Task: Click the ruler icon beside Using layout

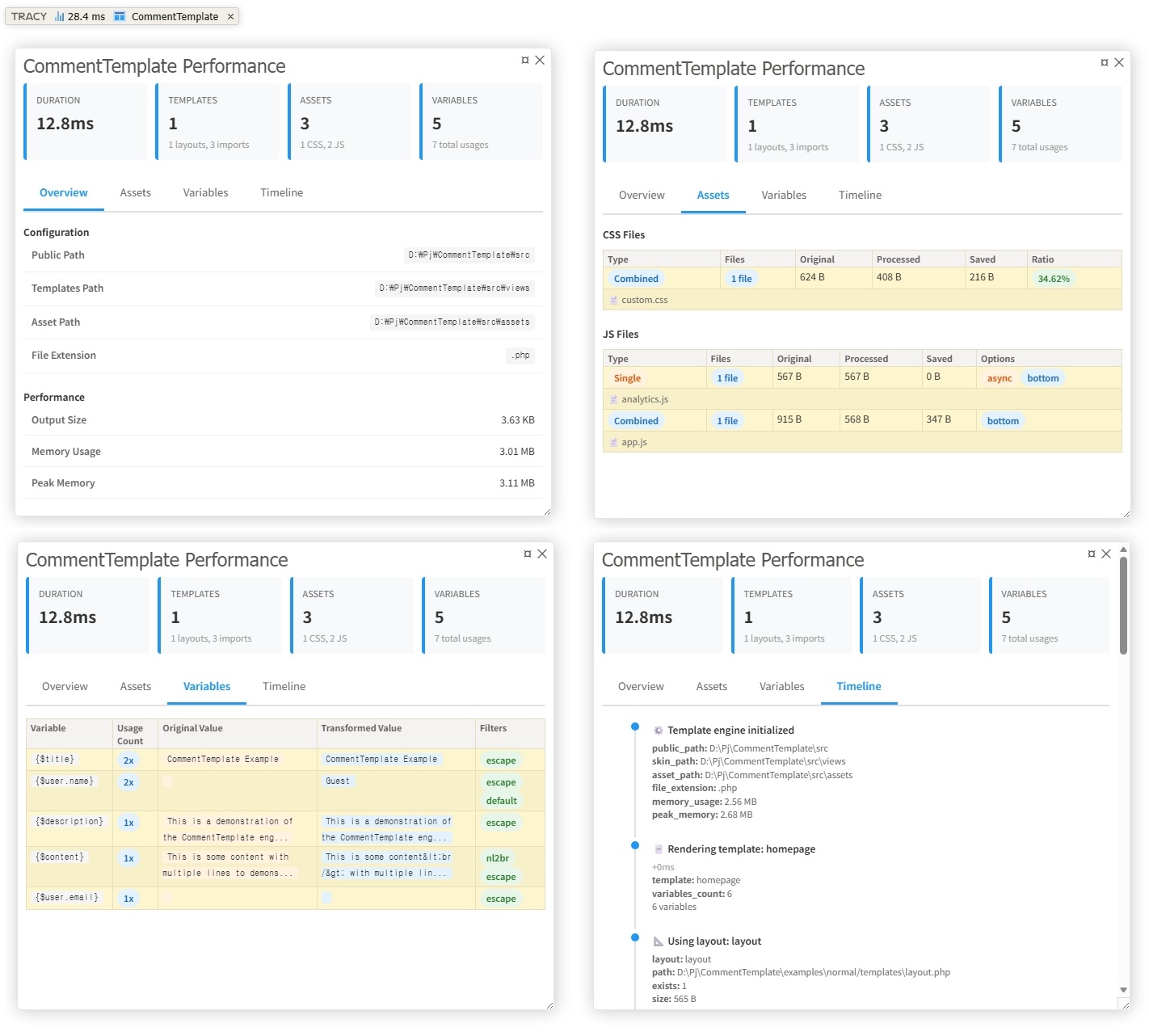Action: pos(658,941)
